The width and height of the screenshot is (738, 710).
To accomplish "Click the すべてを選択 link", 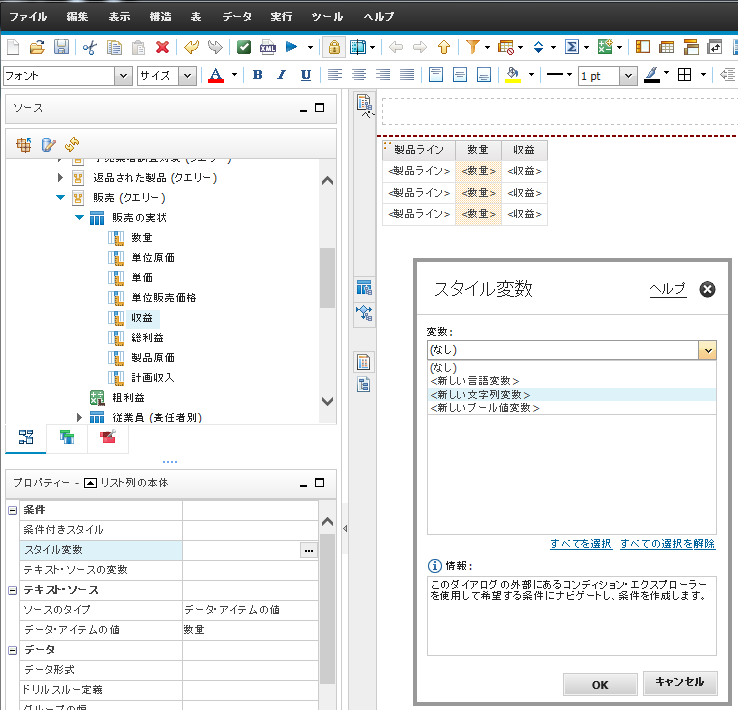I will (x=581, y=544).
